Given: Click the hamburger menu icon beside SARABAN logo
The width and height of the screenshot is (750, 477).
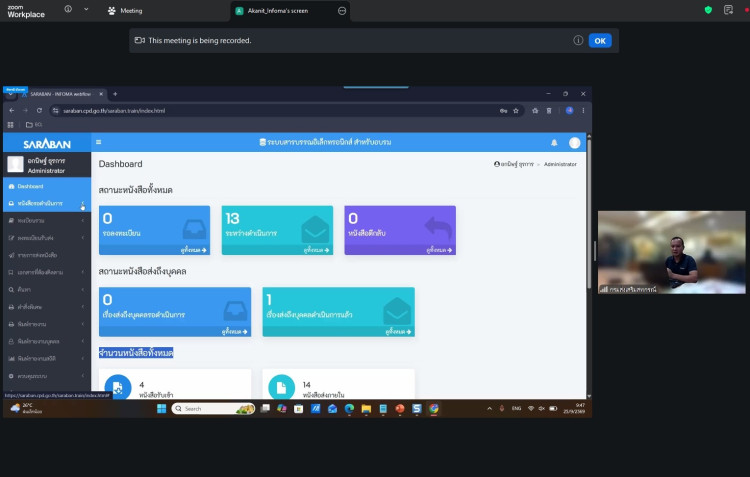Looking at the screenshot, I should tap(99, 142).
